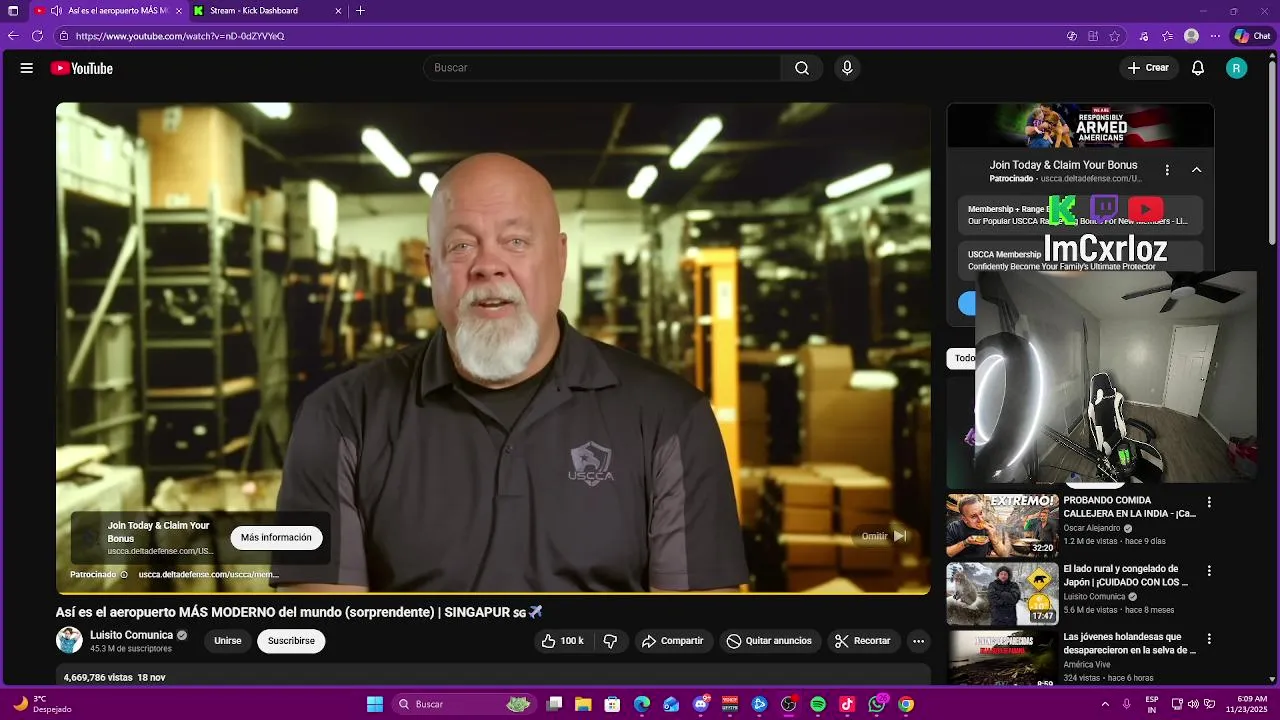1280x720 pixels.
Task: Open the three-dot more actions under video
Action: click(918, 641)
